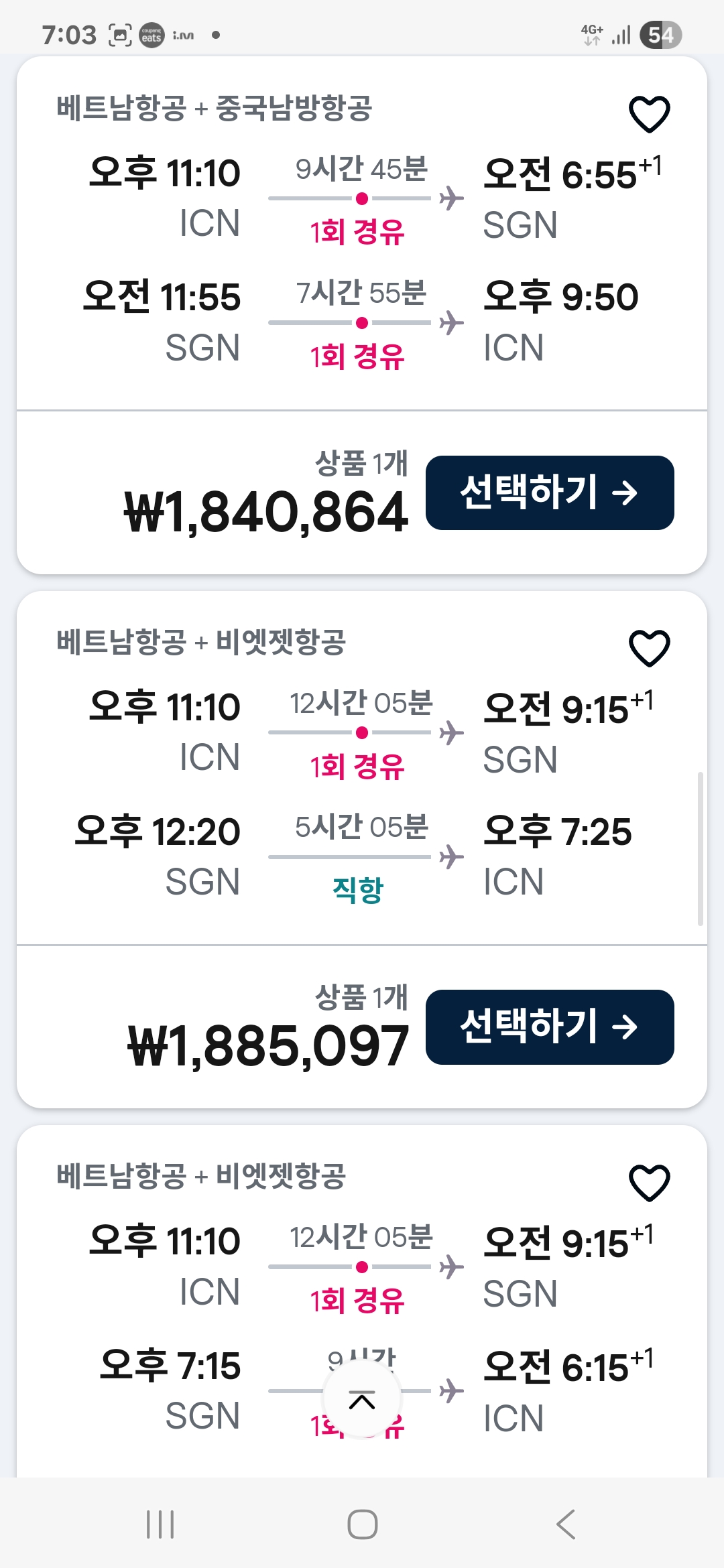724x1568 pixels.
Task: Tap Coupang Eats notification icon in status bar
Action: [152, 35]
